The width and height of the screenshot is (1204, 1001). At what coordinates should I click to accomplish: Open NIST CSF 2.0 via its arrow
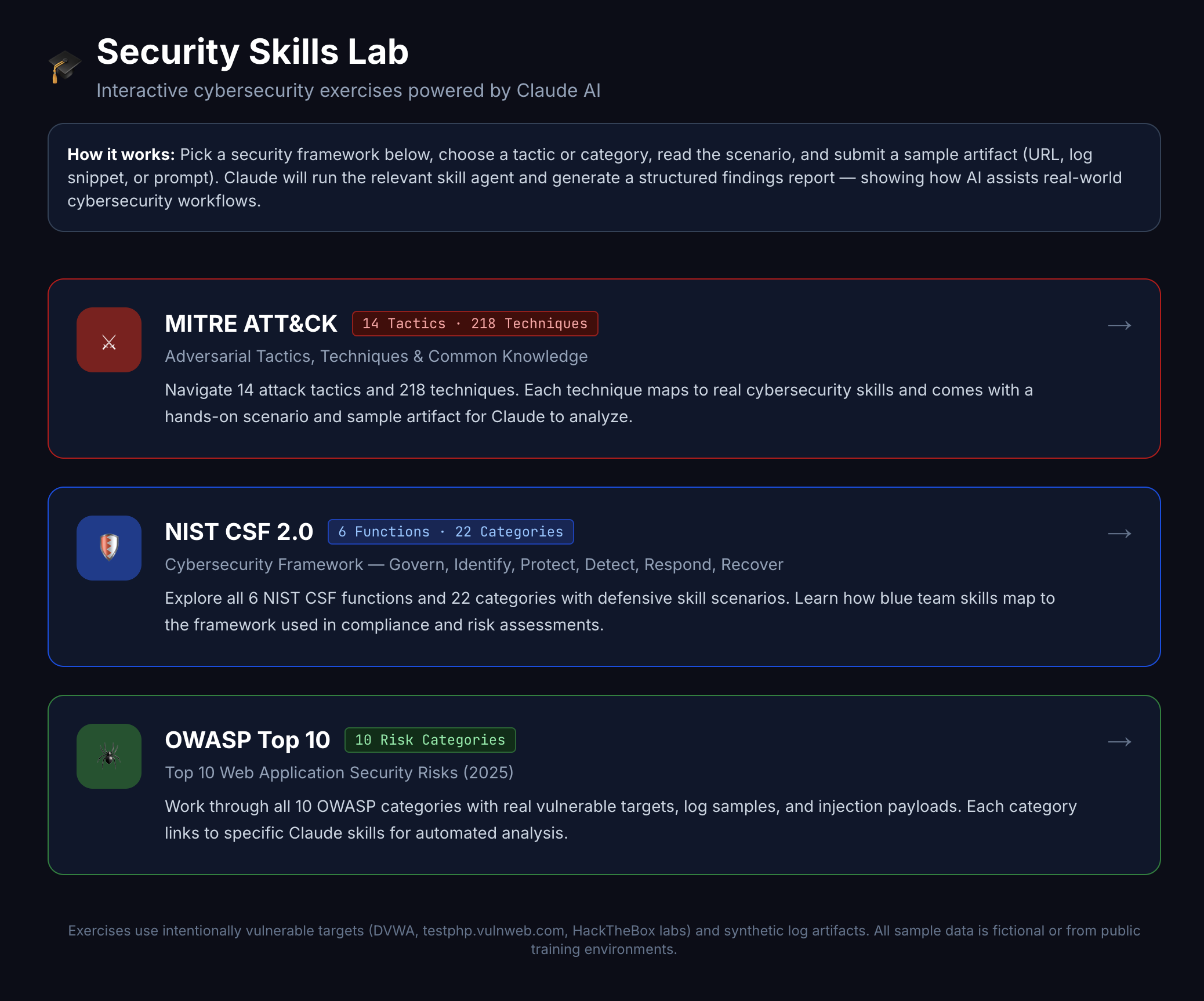point(1119,534)
